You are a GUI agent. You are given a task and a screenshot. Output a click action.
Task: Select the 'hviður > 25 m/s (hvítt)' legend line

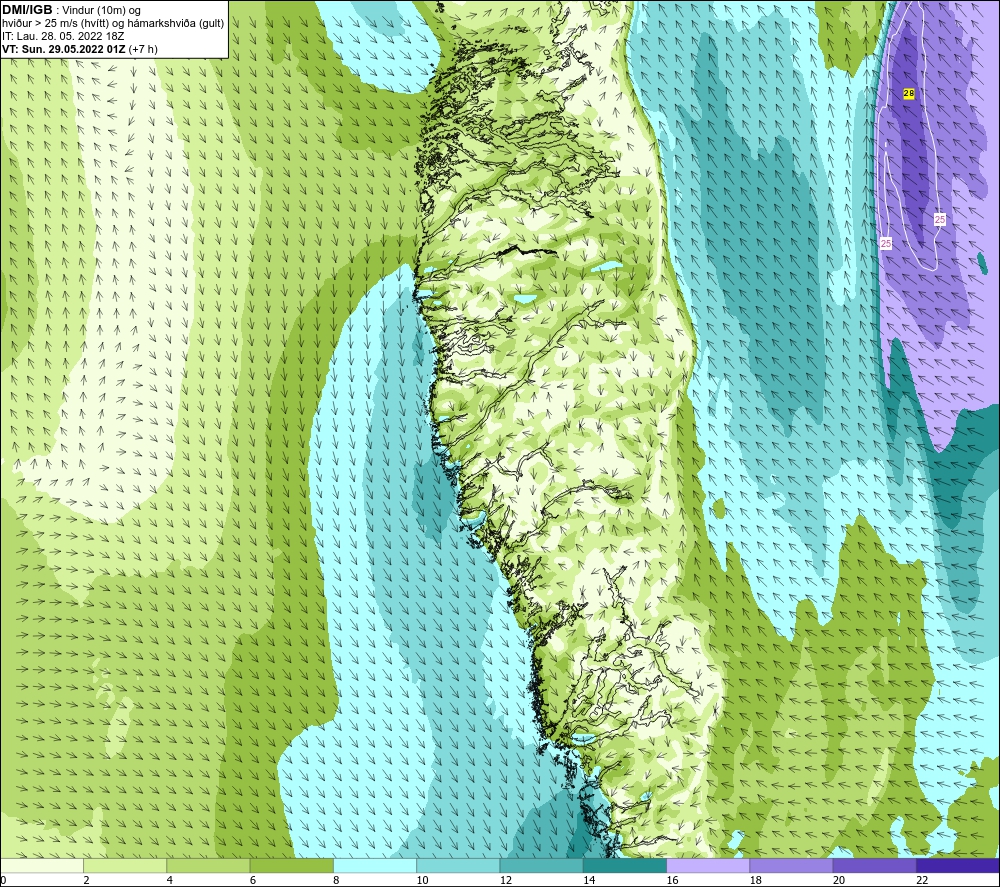click(x=53, y=24)
